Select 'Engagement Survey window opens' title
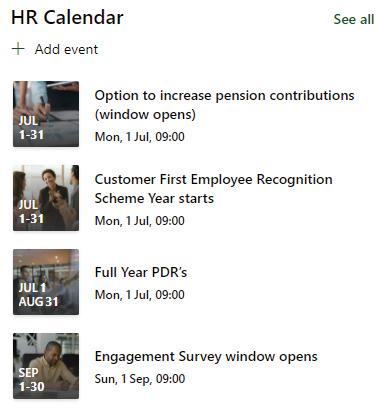The height and width of the screenshot is (409, 385). (x=206, y=356)
